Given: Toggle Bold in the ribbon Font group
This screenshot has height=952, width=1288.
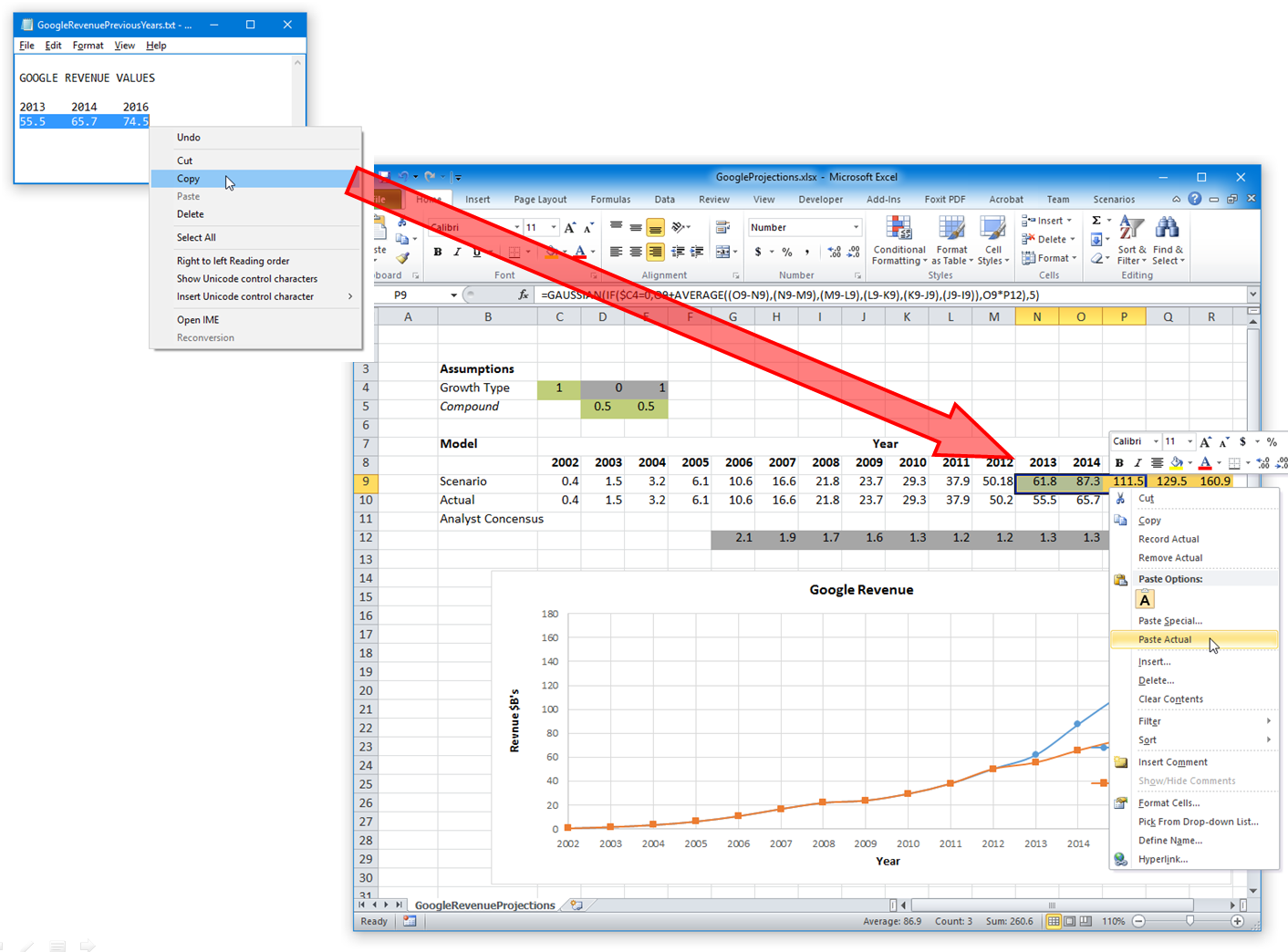Looking at the screenshot, I should 438,252.
